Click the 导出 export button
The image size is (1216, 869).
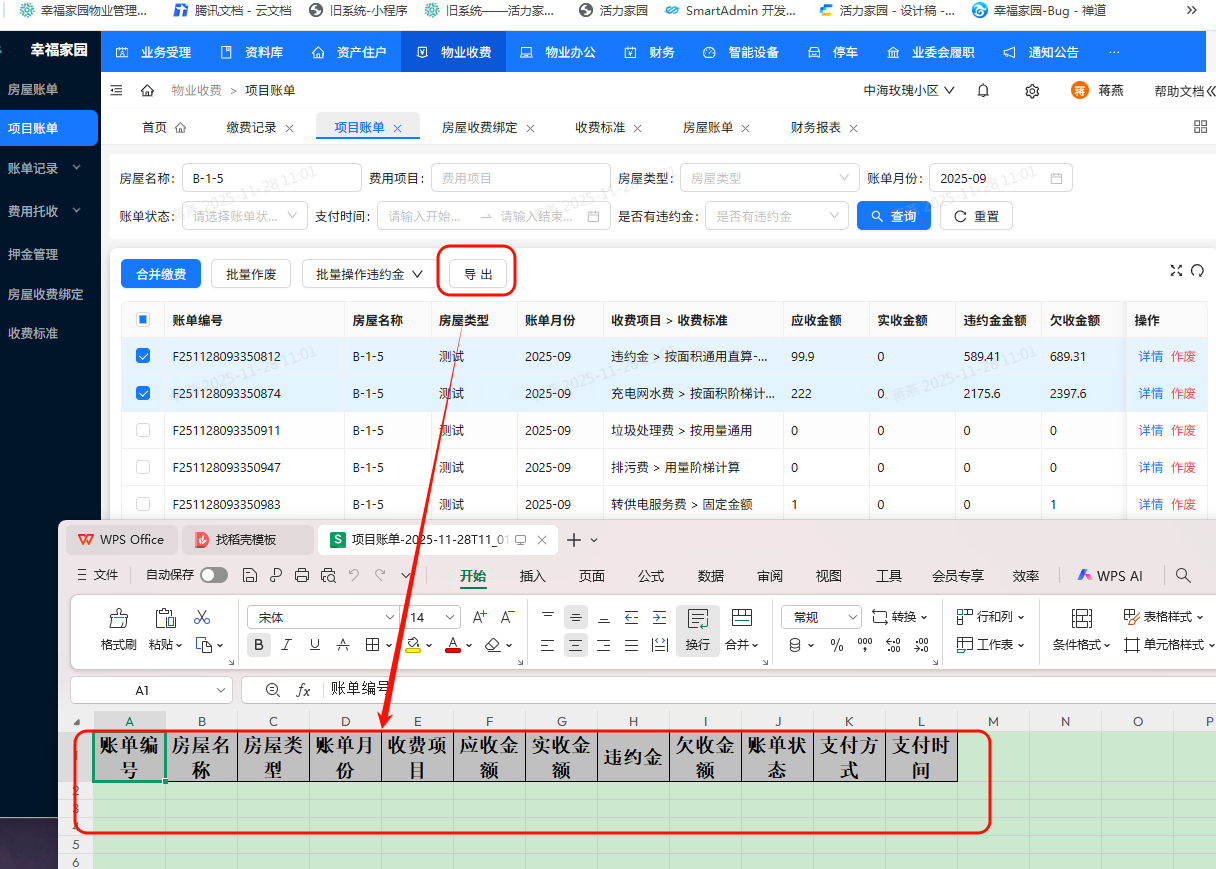pos(477,273)
